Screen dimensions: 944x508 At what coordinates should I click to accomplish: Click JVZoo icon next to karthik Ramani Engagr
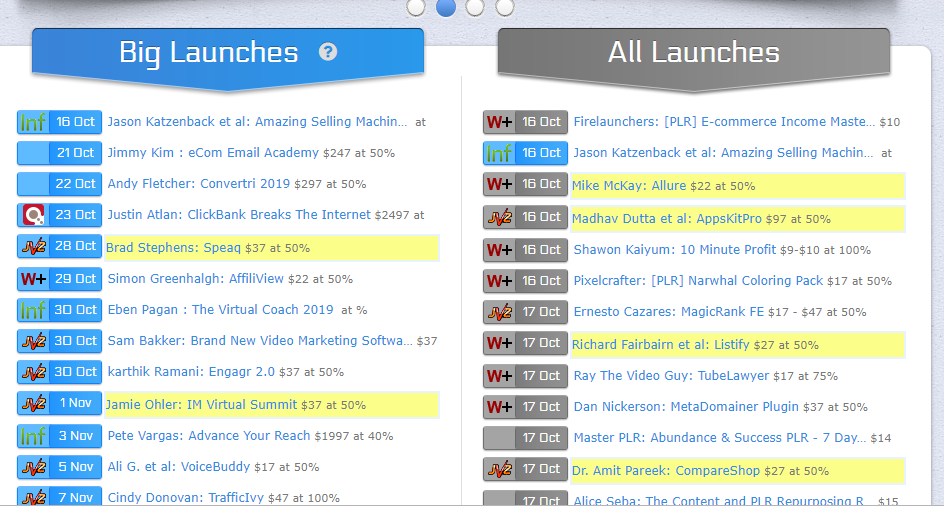[x=33, y=372]
